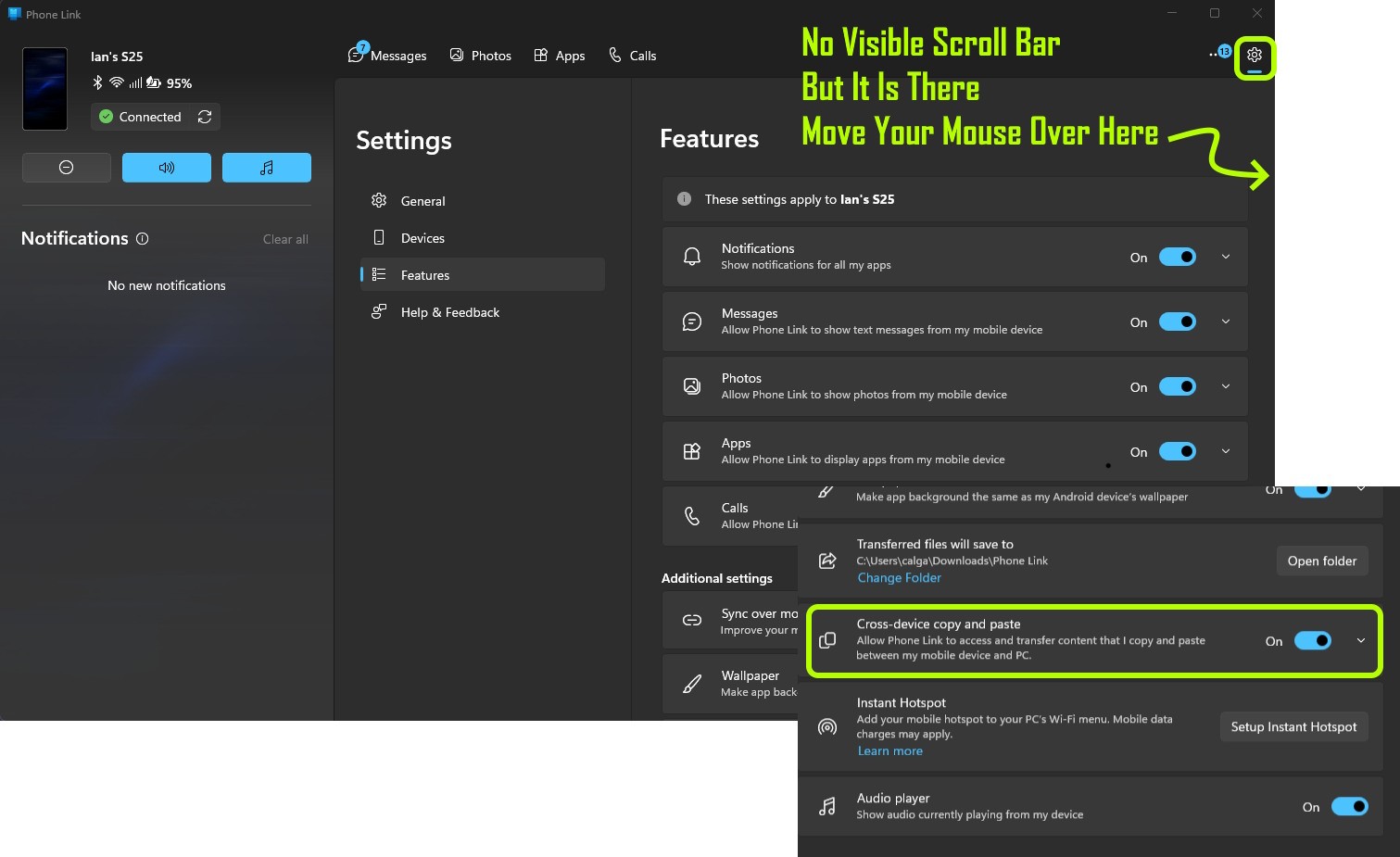
Task: Turn off the Notifications toggle
Action: click(1177, 258)
